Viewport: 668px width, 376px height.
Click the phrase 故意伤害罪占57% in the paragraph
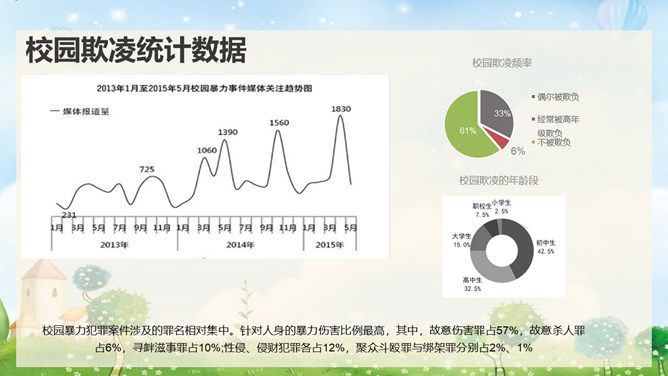point(474,330)
